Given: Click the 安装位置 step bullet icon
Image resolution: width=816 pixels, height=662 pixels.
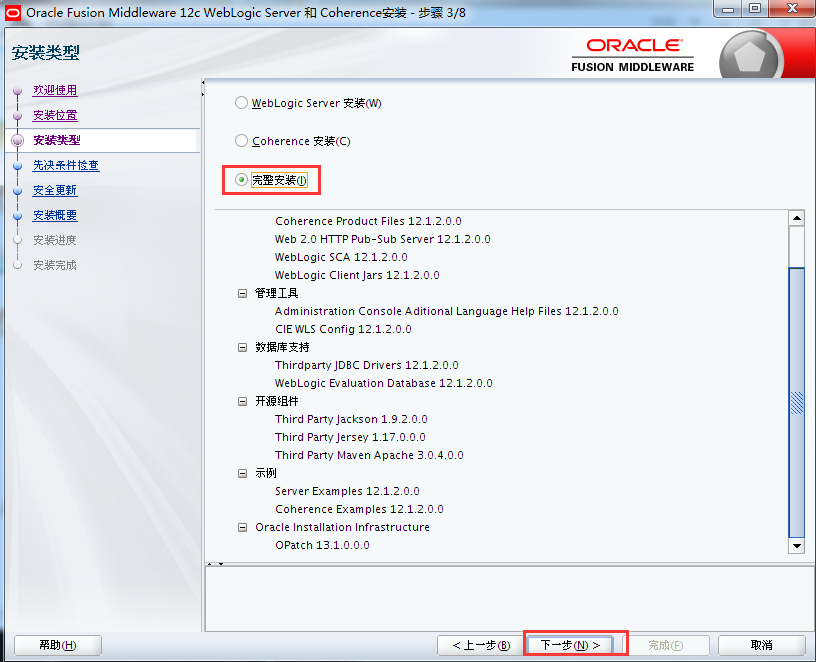Looking at the screenshot, I should [18, 116].
